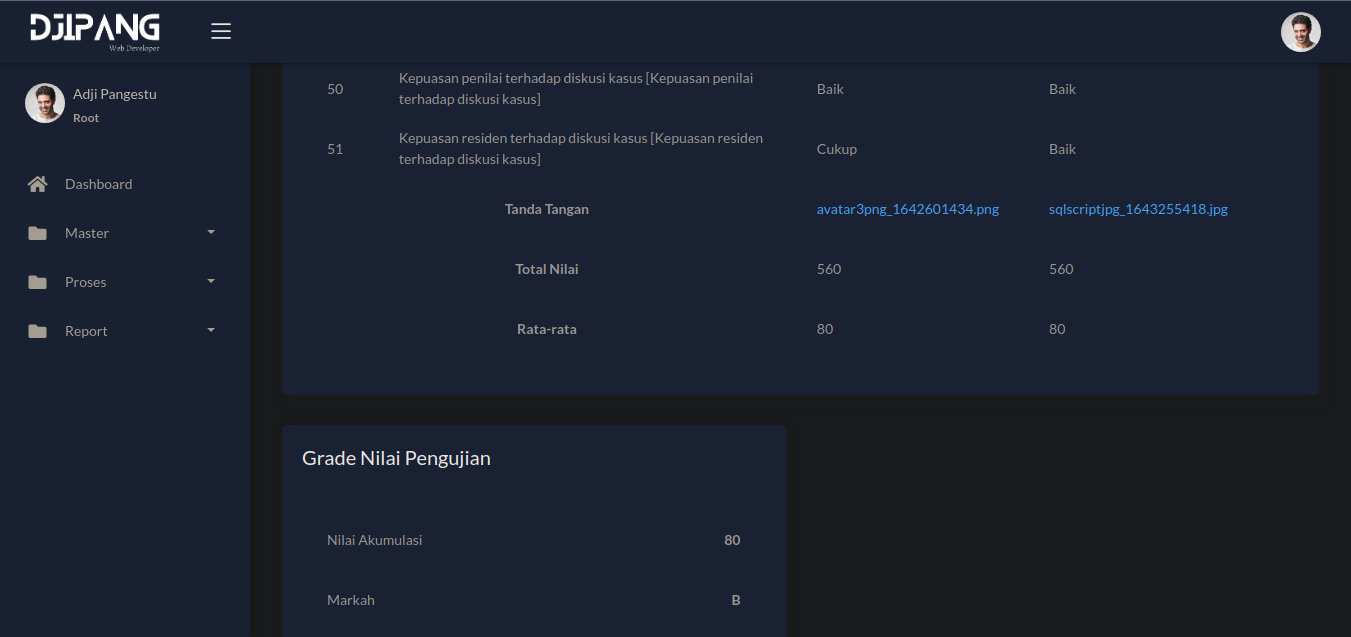1351x637 pixels.
Task: Open the avatar3png_1642601434.png signature link
Action: 907,209
